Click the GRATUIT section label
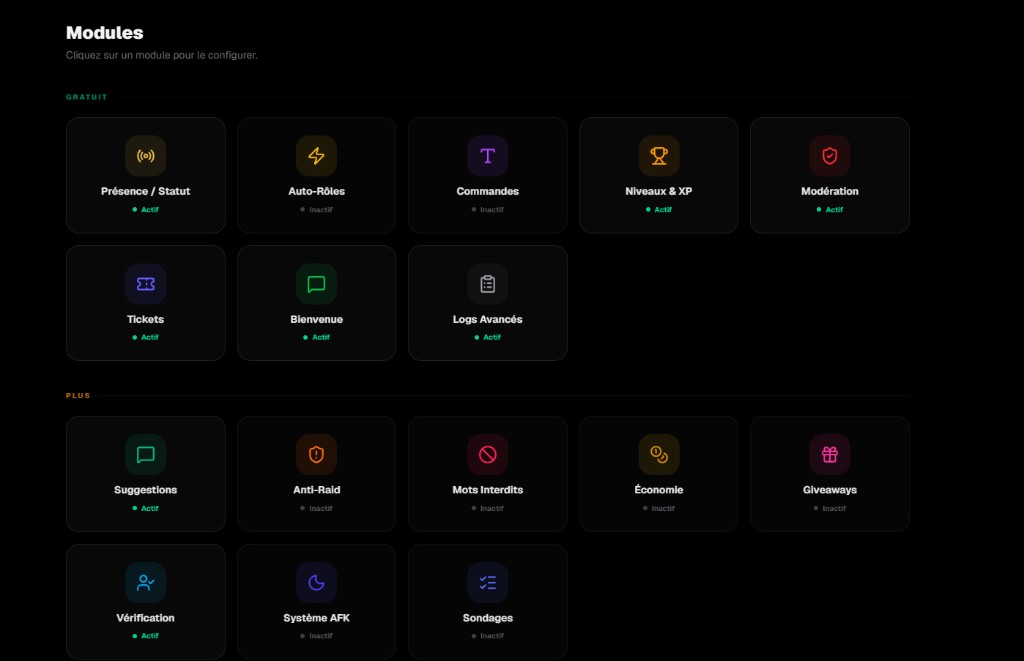 (x=86, y=97)
